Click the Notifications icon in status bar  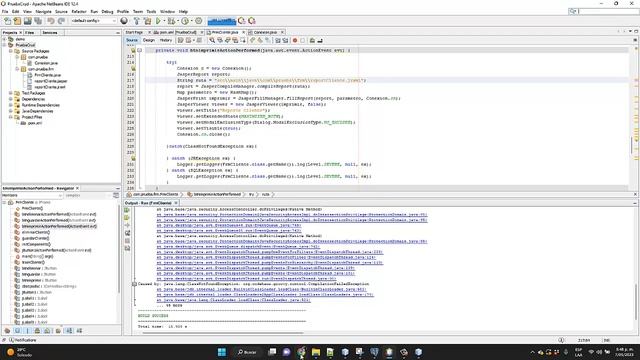pyautogui.click(x=11, y=340)
